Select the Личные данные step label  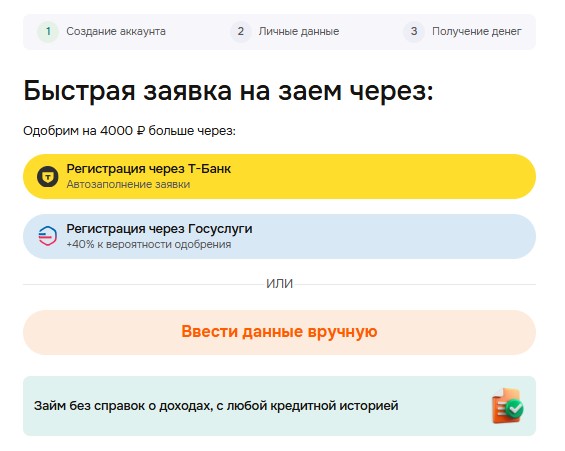click(299, 31)
